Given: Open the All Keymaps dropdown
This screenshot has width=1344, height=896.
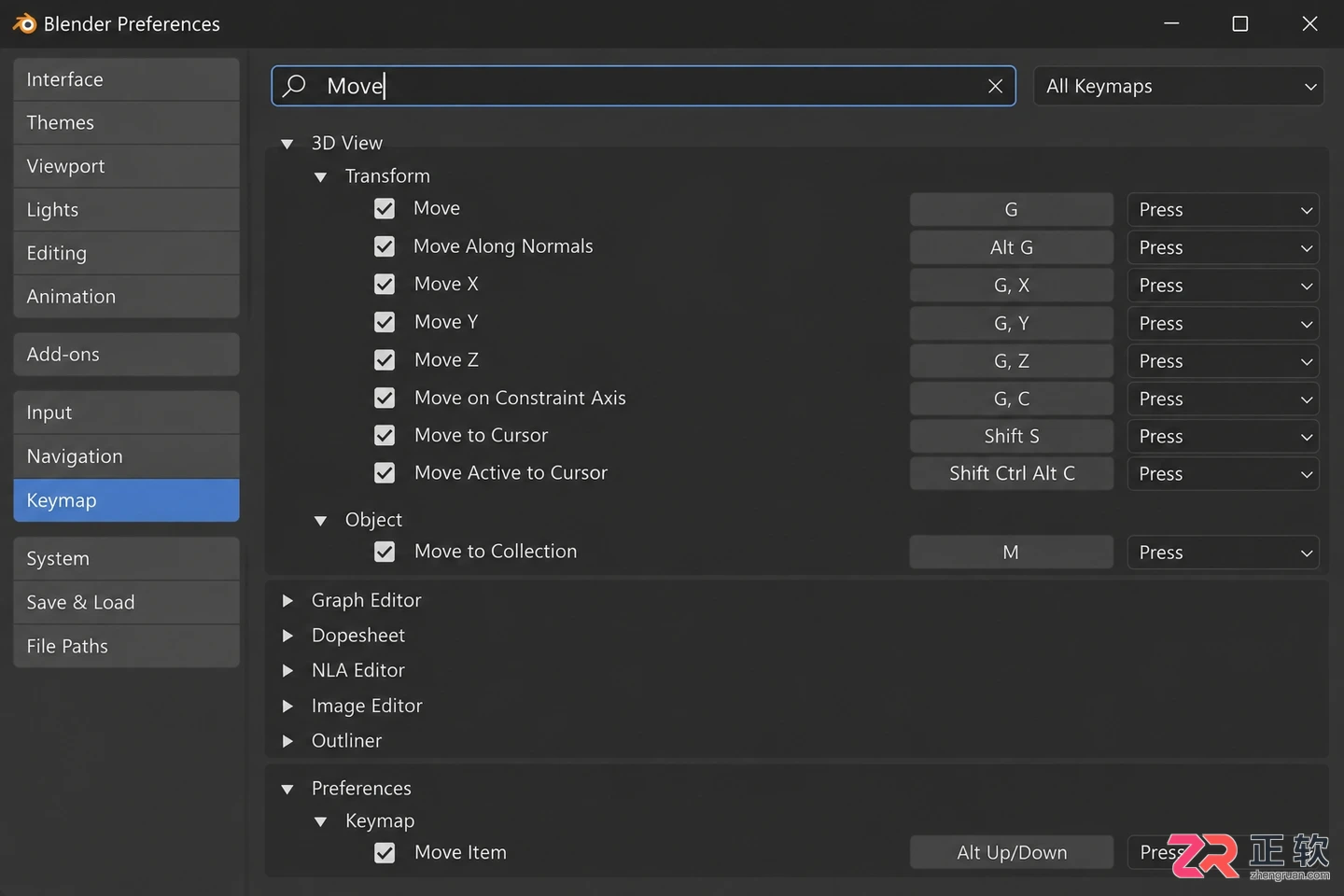Looking at the screenshot, I should click(1179, 86).
